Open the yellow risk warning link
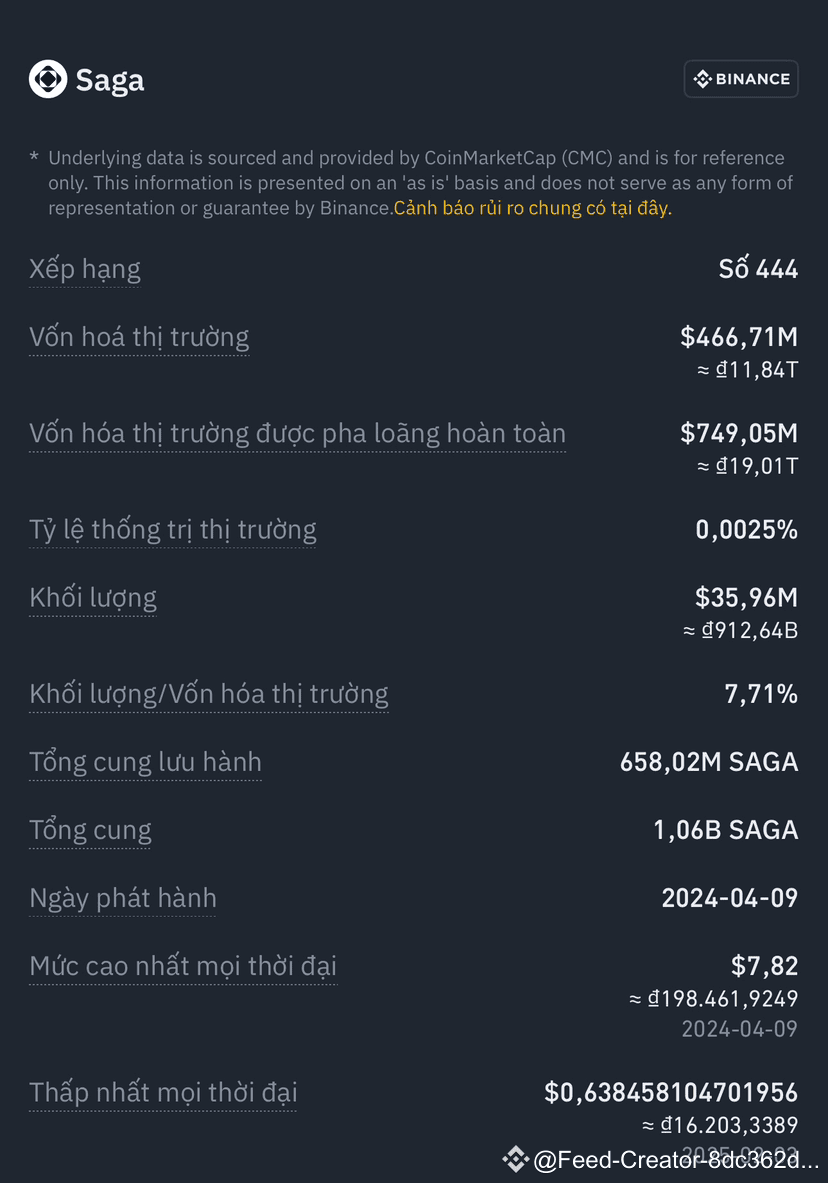Viewport: 828px width, 1183px height. (x=534, y=208)
